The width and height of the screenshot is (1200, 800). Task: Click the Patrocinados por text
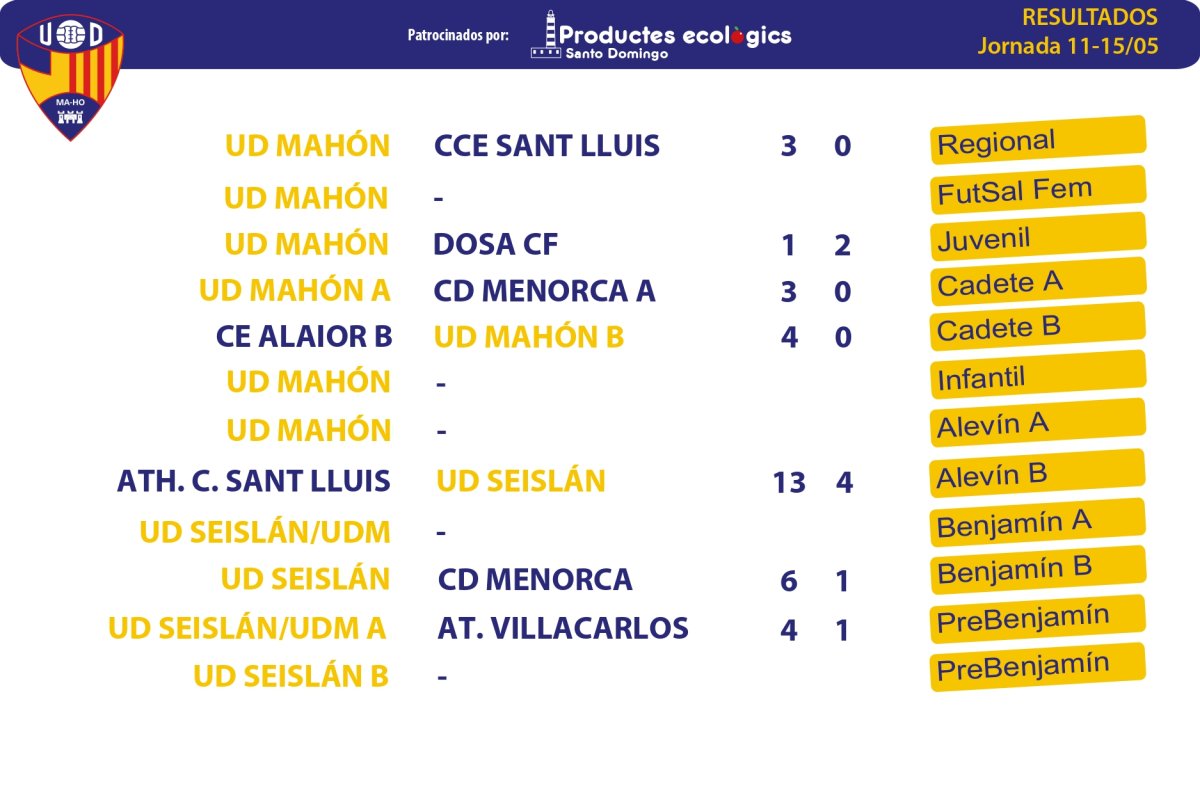pos(458,35)
